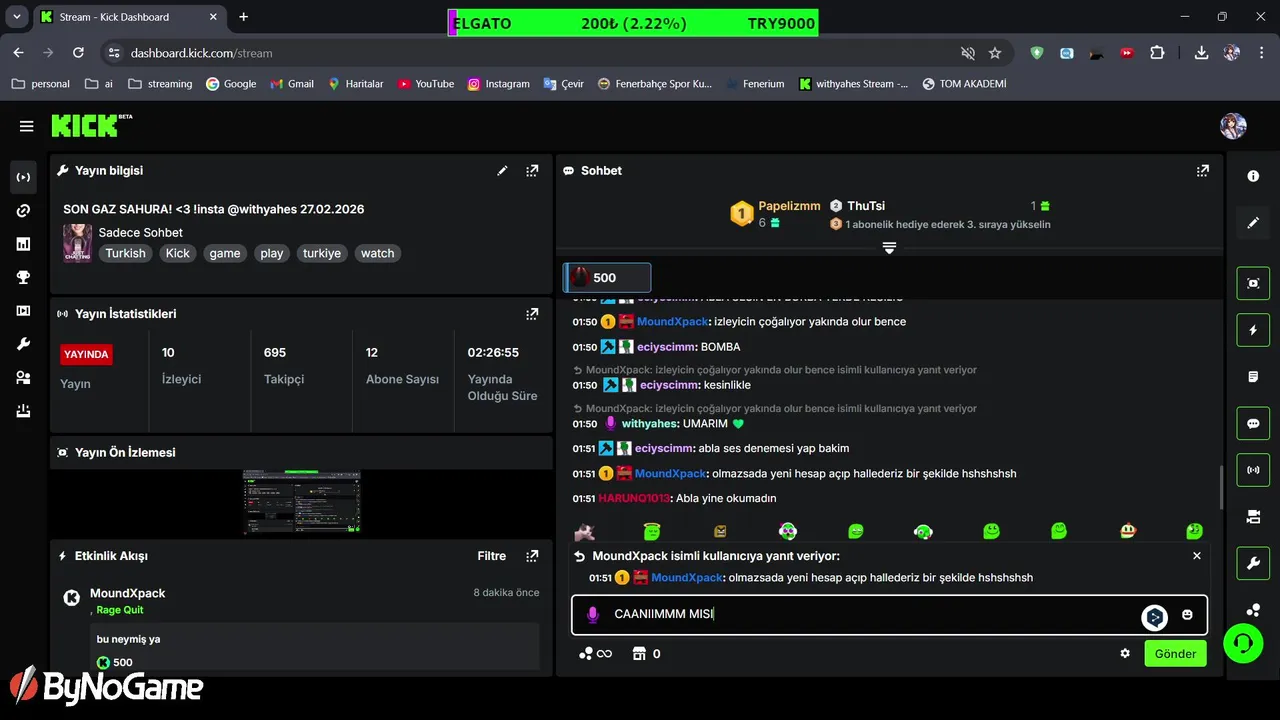Image resolution: width=1280 pixels, height=720 pixels.
Task: Click the clip capture icon in right sidebar
Action: click(1253, 283)
